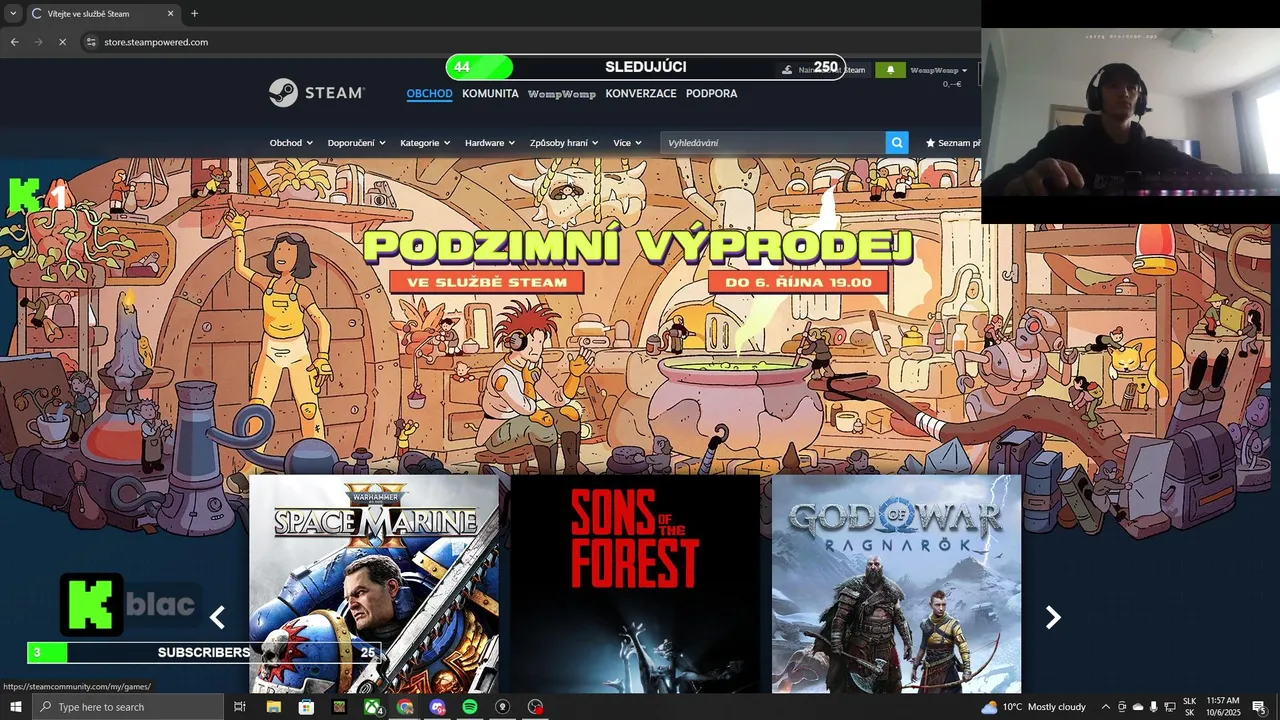The image size is (1280, 720).
Task: Stop page loading with X button
Action: tap(62, 42)
